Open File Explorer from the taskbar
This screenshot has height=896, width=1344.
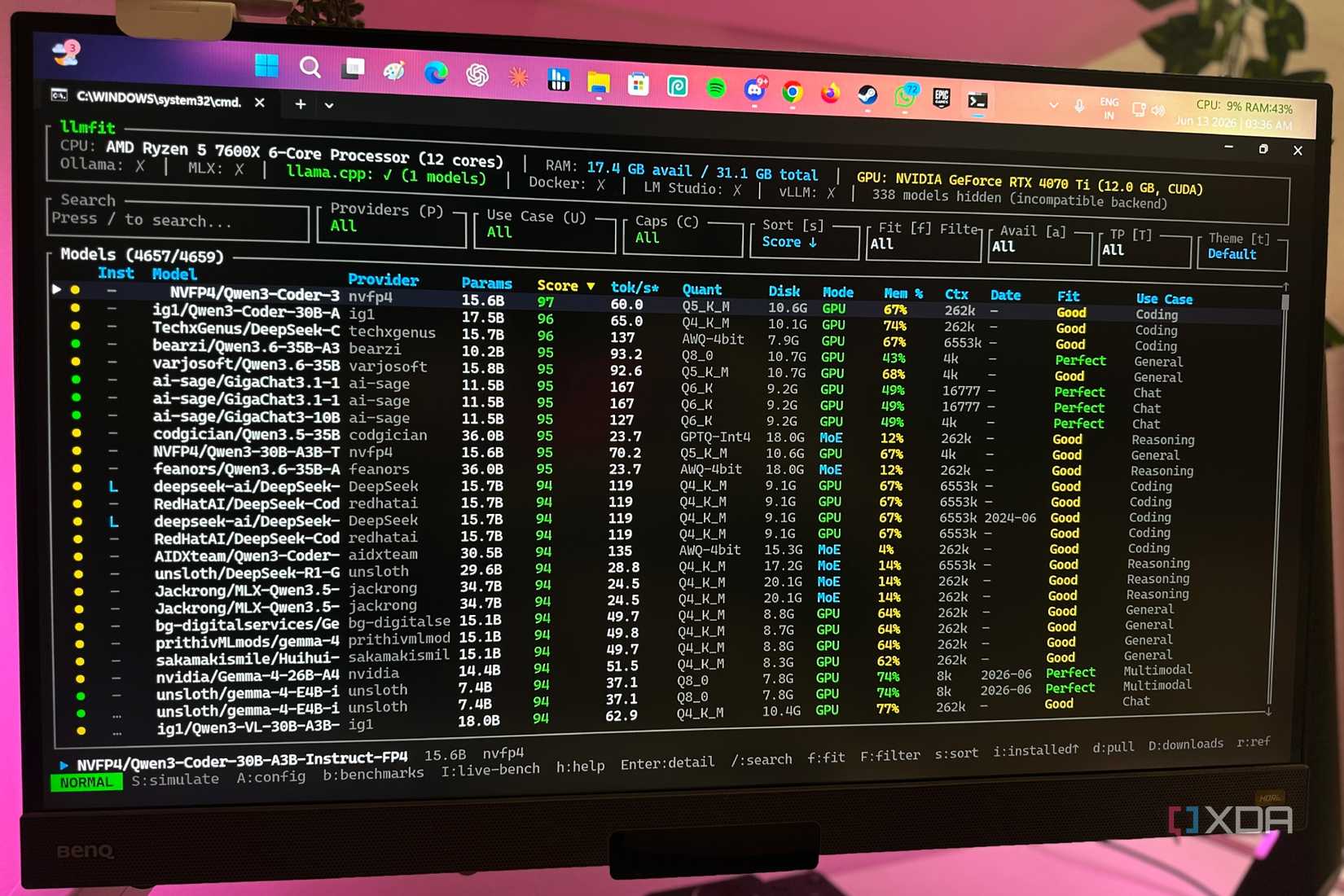599,82
